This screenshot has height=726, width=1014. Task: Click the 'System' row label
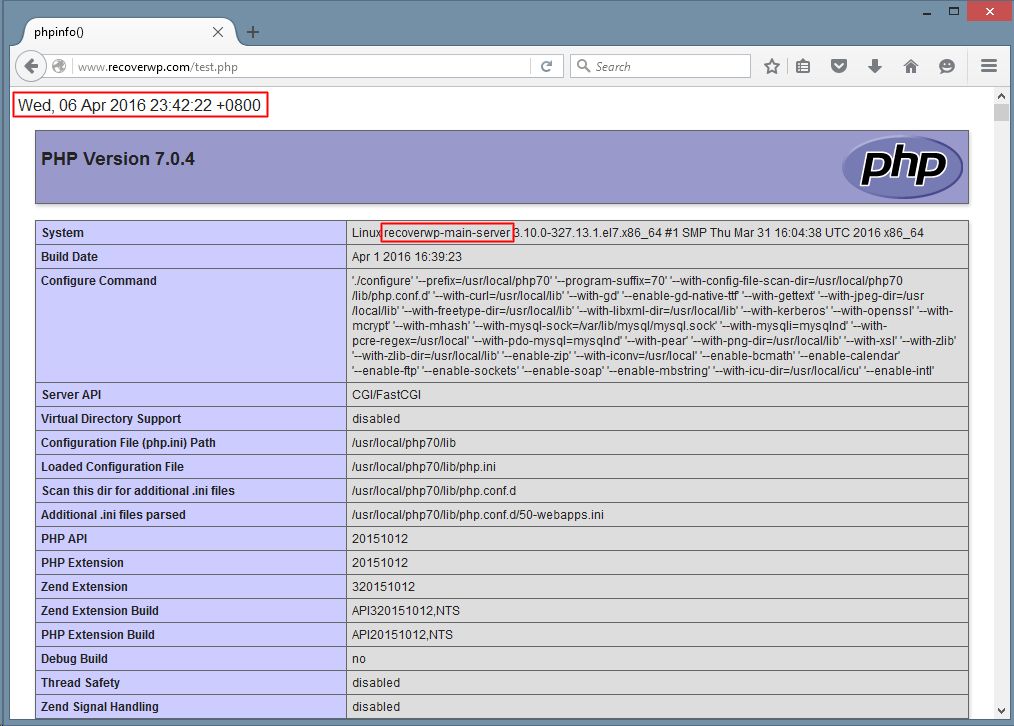(63, 233)
